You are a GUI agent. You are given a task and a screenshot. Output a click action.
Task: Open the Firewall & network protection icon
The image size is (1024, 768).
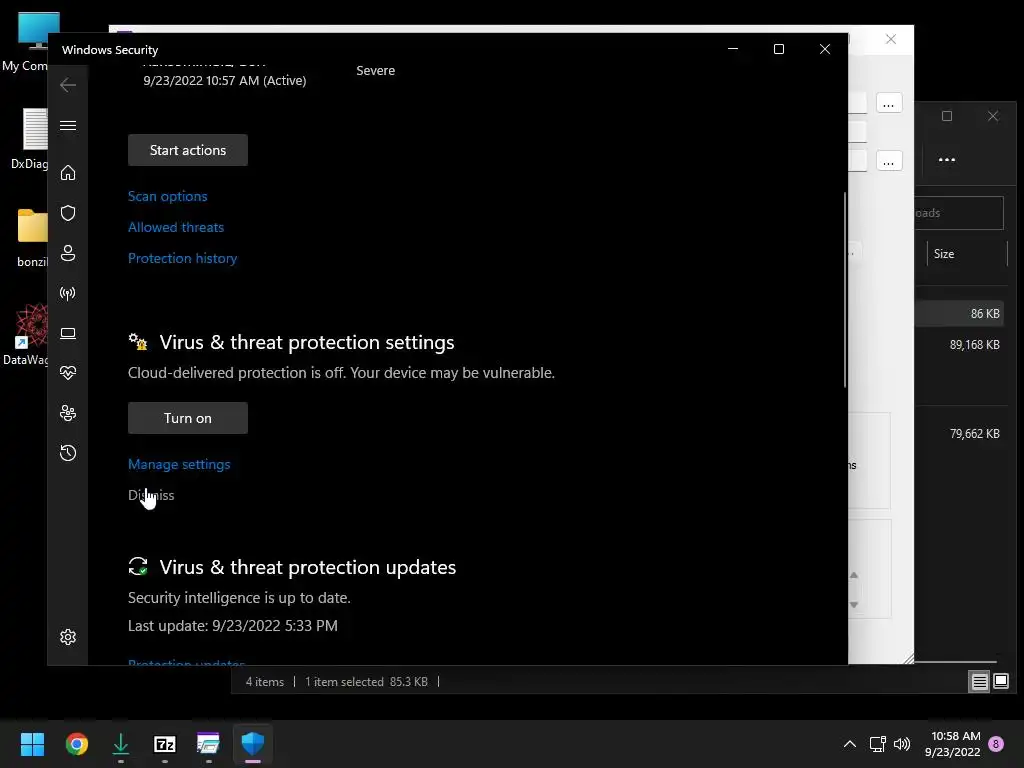coord(68,293)
